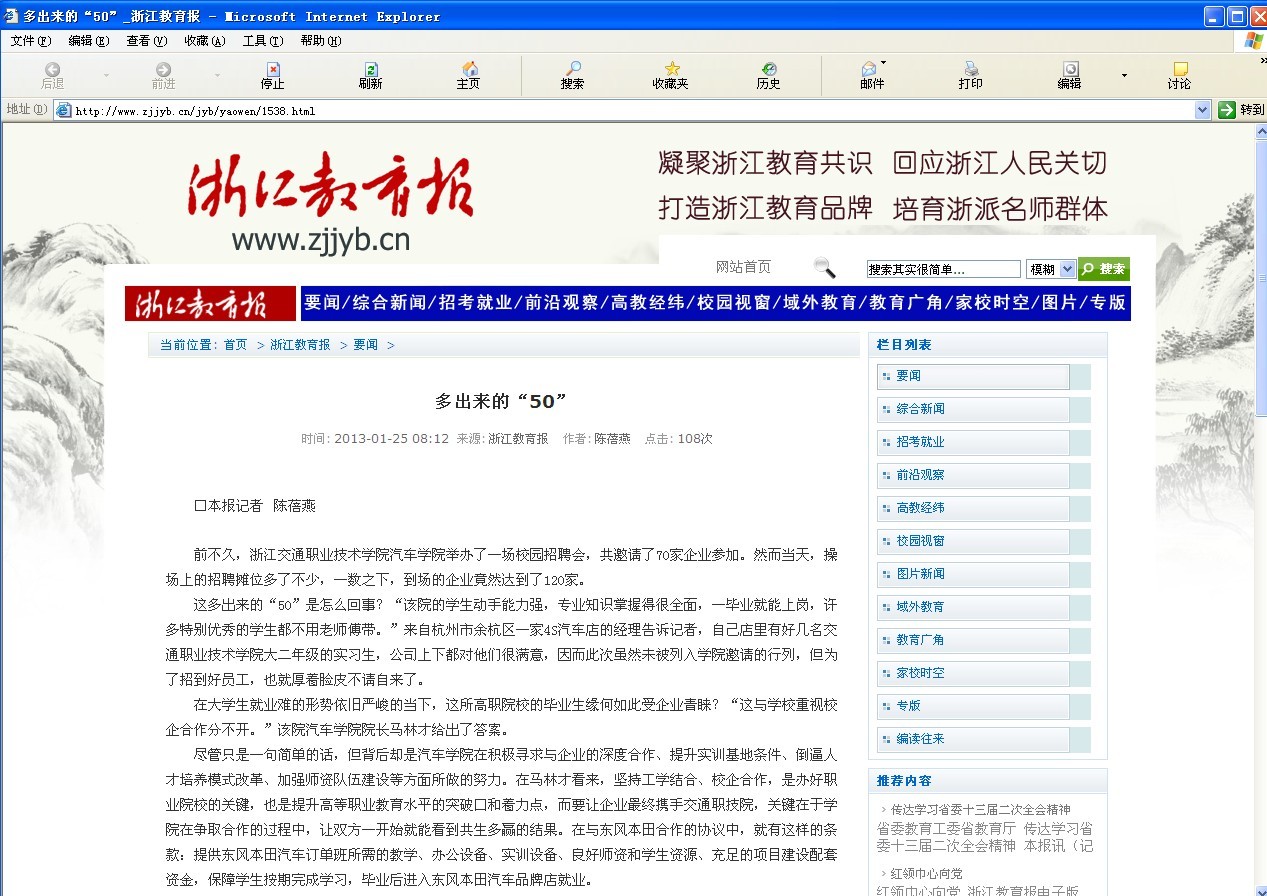1267x896 pixels.
Task: Select 校园视窗 in the 栏目列表 sidebar
Action: 973,541
